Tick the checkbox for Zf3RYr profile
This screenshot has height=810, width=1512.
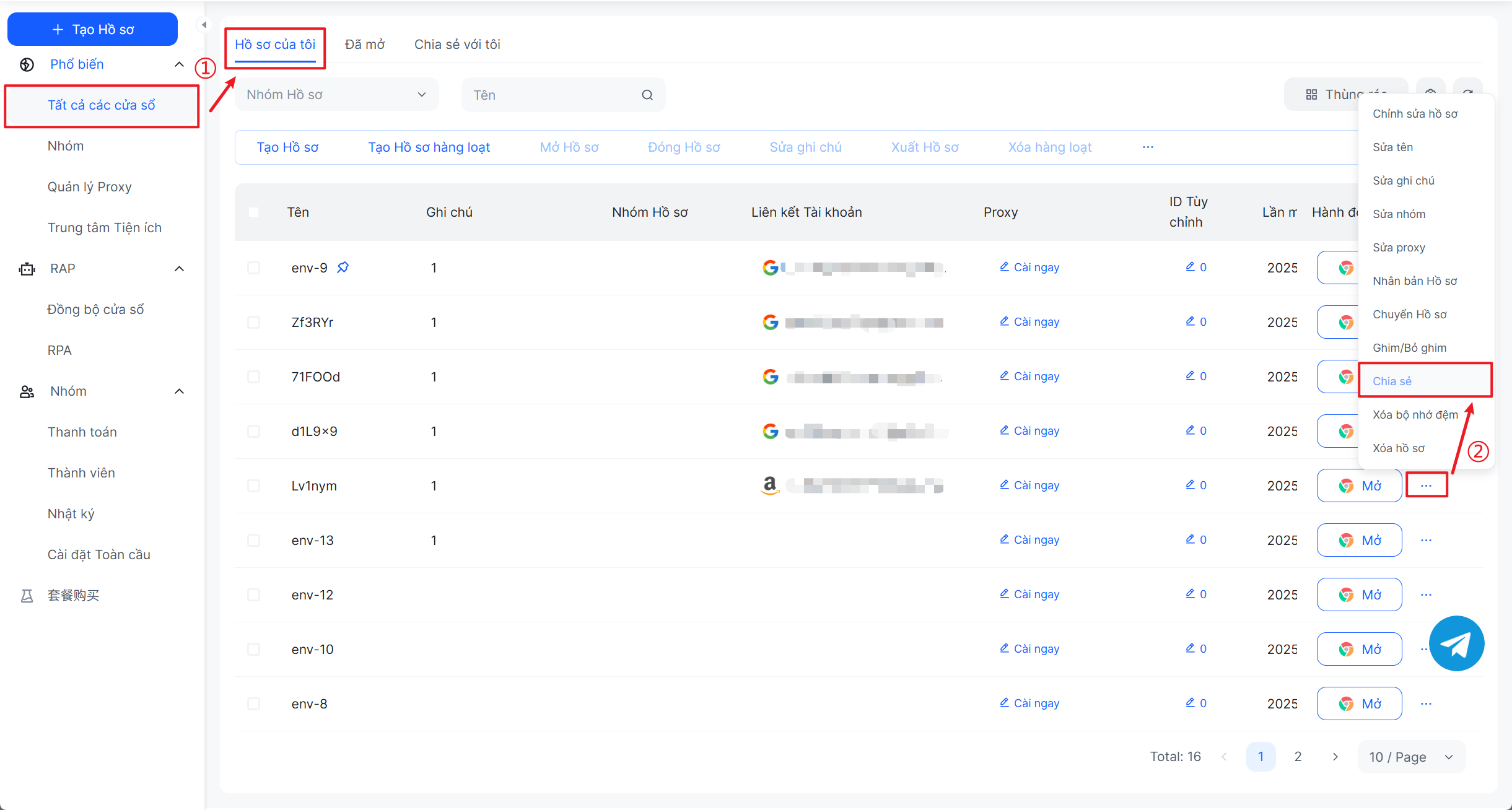tap(253, 322)
